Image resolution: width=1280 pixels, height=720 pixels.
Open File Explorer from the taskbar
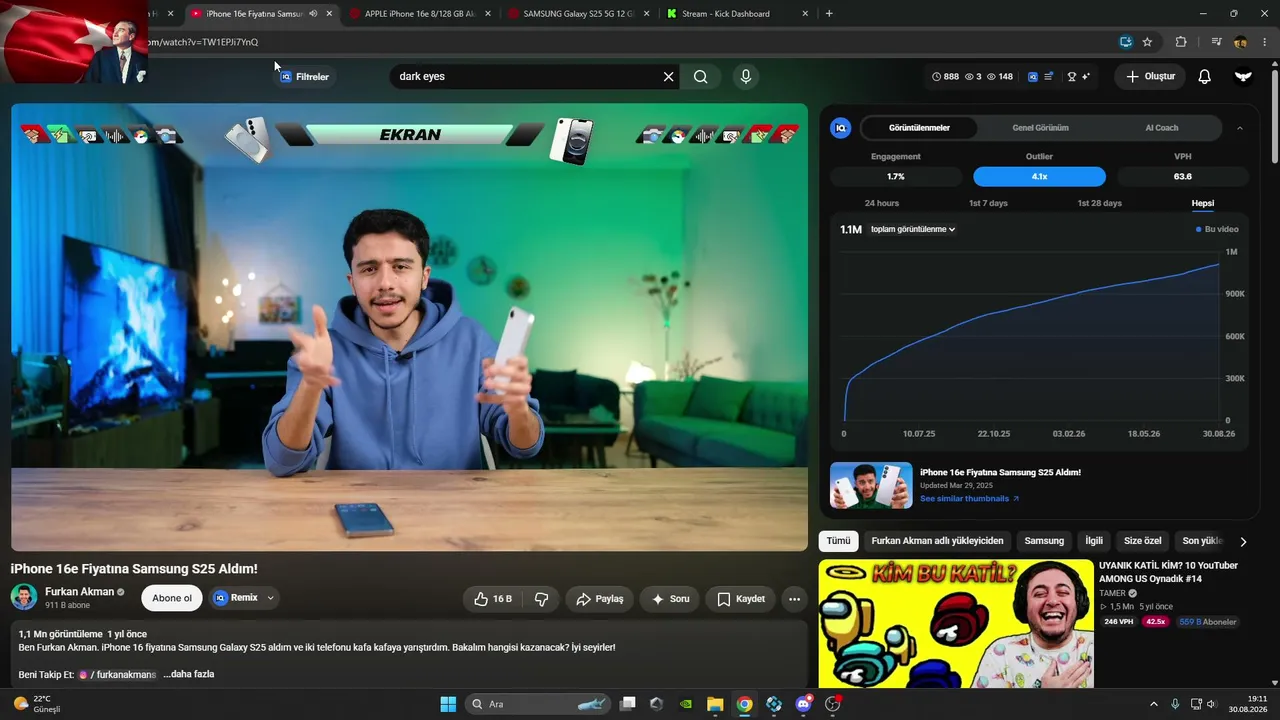coord(715,704)
